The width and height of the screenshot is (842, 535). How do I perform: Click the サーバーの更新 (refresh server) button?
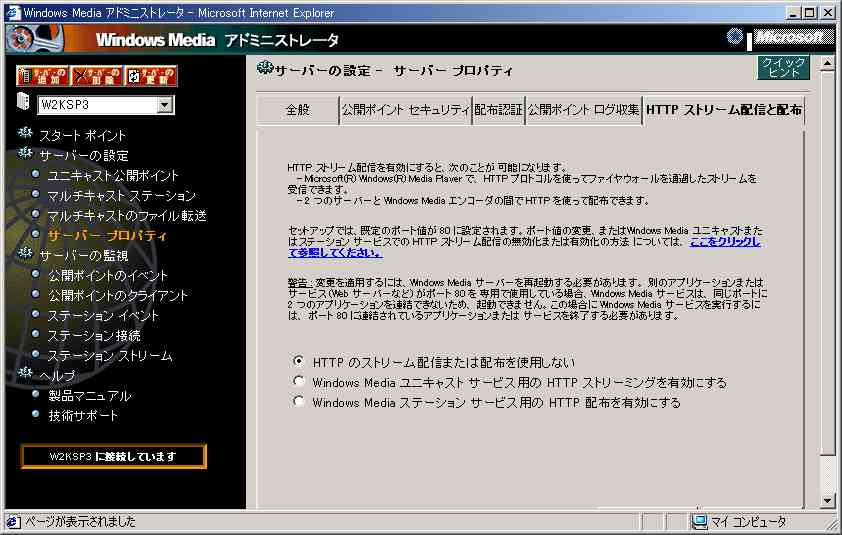click(151, 76)
